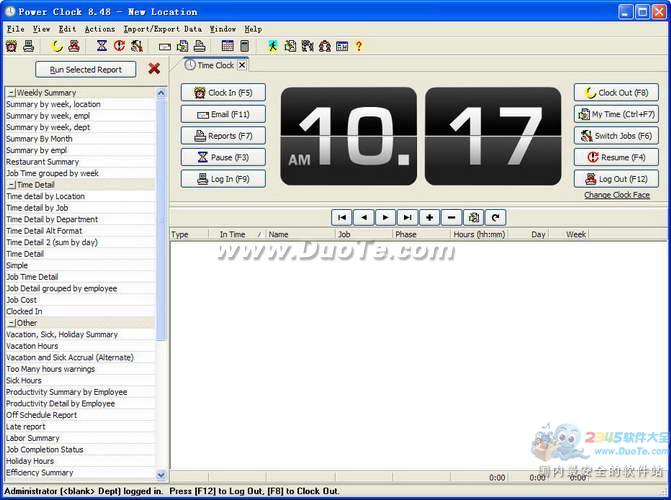Viewport: 671px width, 500px height.
Task: Jump to the last record in the grid
Action: (407, 217)
